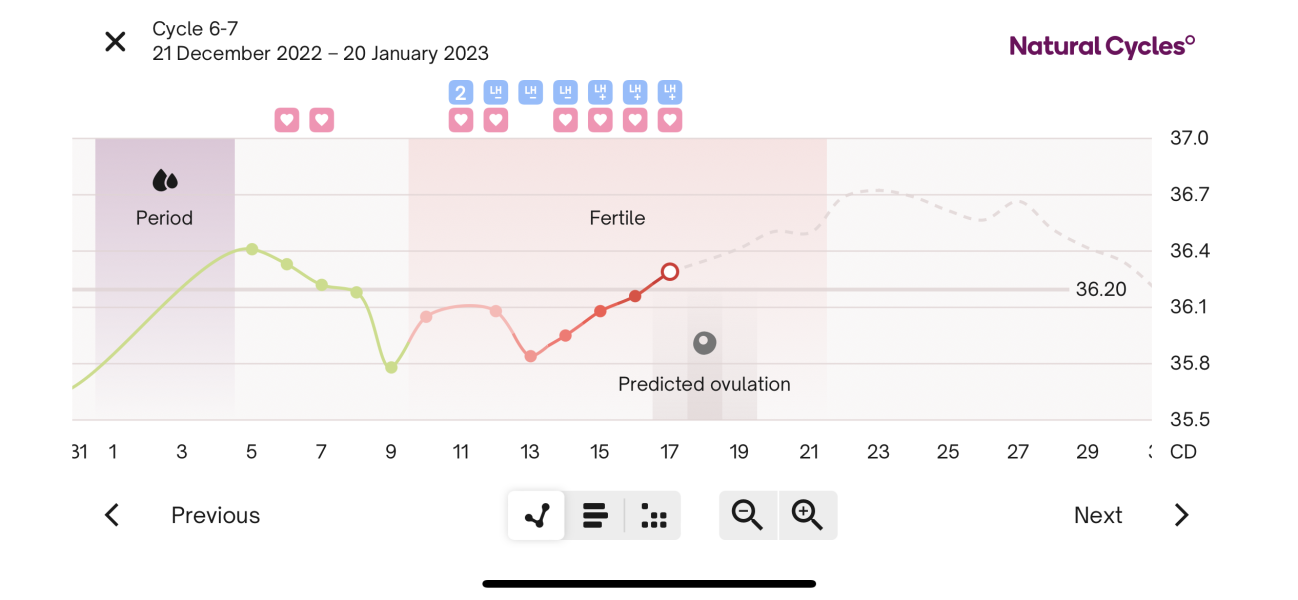Select the open-circle data point on day 17
The width and height of the screenshot is (1298, 600).
coord(670,271)
